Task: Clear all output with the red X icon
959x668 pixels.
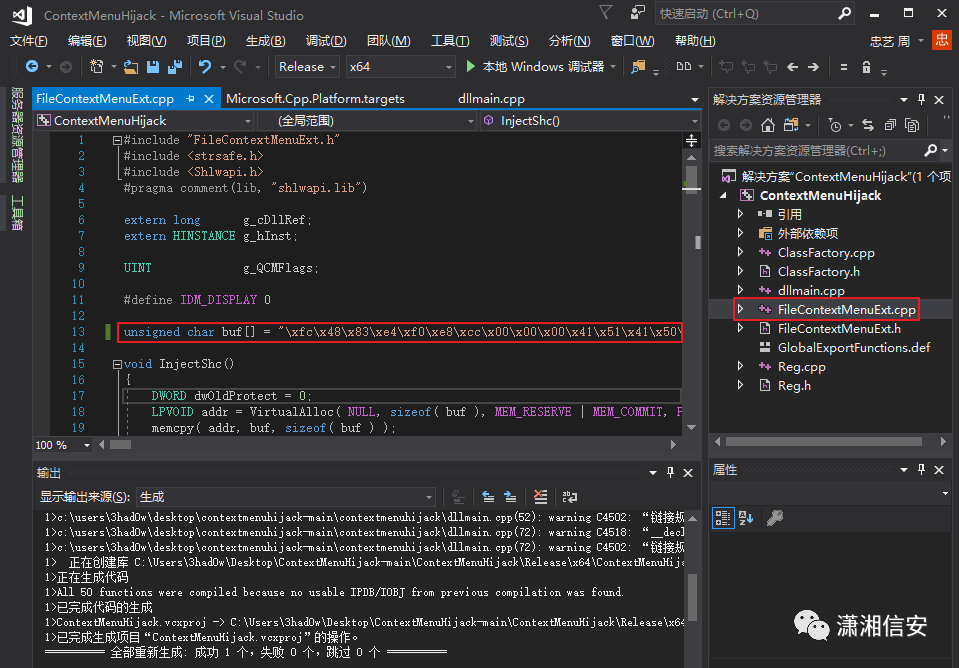Action: [540, 496]
